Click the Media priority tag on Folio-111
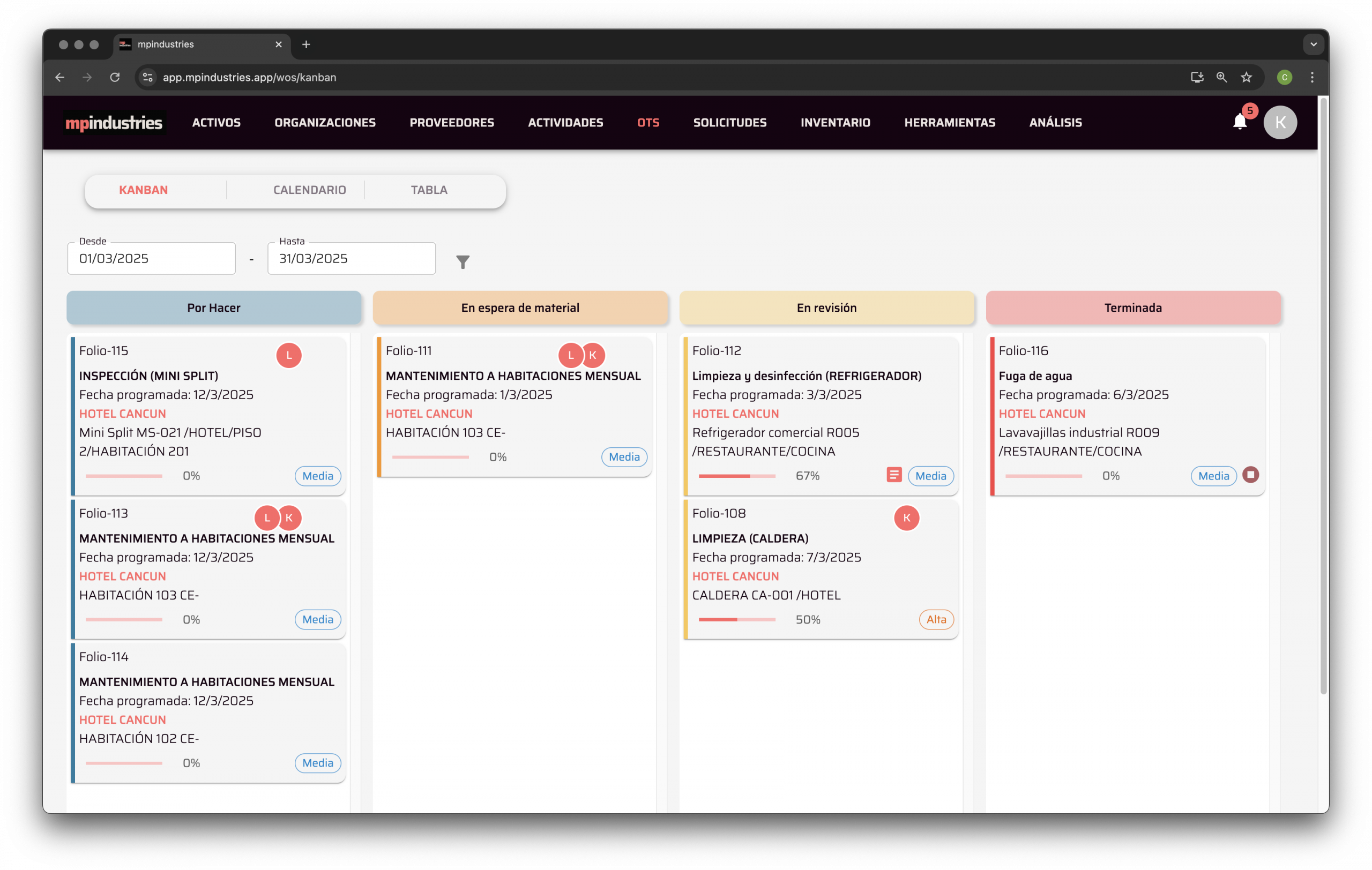Image resolution: width=1372 pixels, height=870 pixels. [624, 456]
